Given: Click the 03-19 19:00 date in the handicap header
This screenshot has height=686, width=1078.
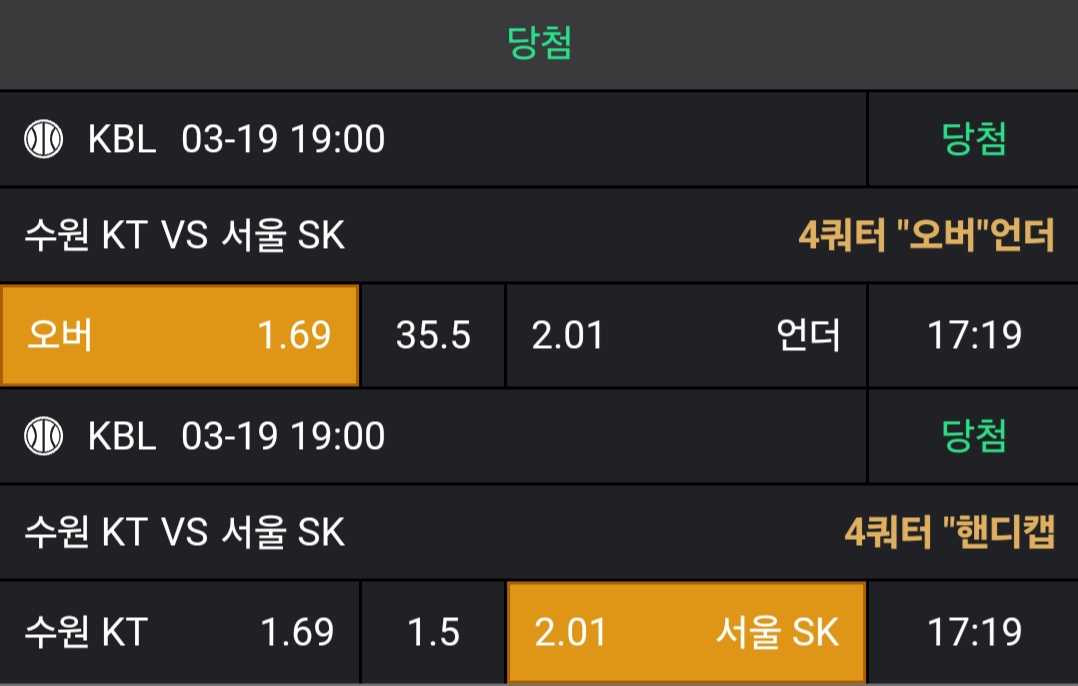Looking at the screenshot, I should (283, 436).
